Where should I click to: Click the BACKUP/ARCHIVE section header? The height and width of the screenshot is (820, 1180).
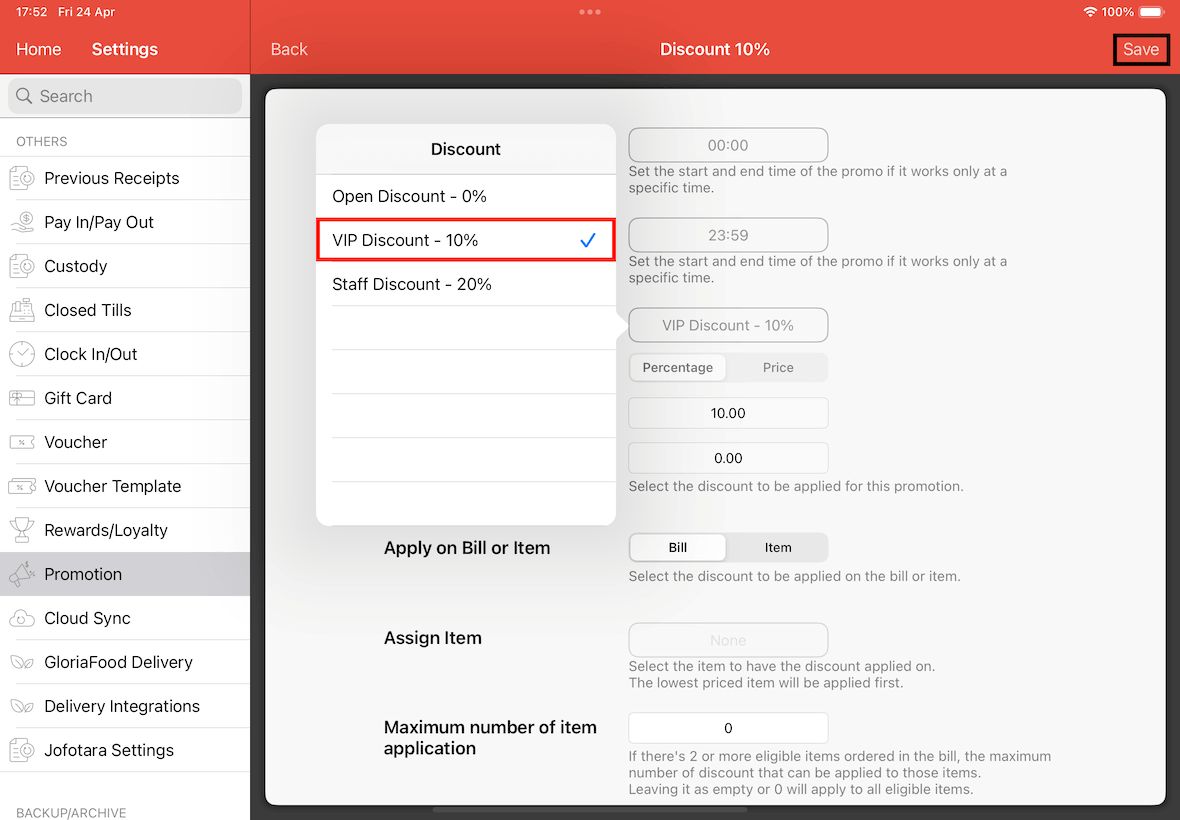point(71,812)
